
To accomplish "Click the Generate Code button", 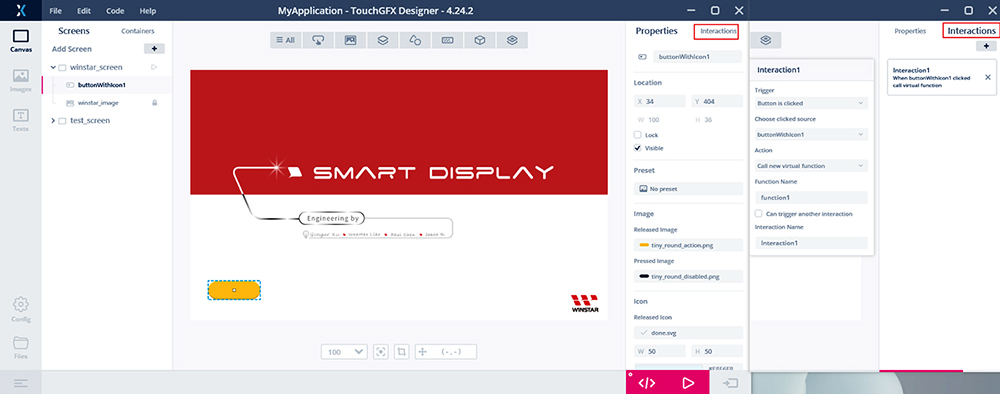I will tap(647, 383).
